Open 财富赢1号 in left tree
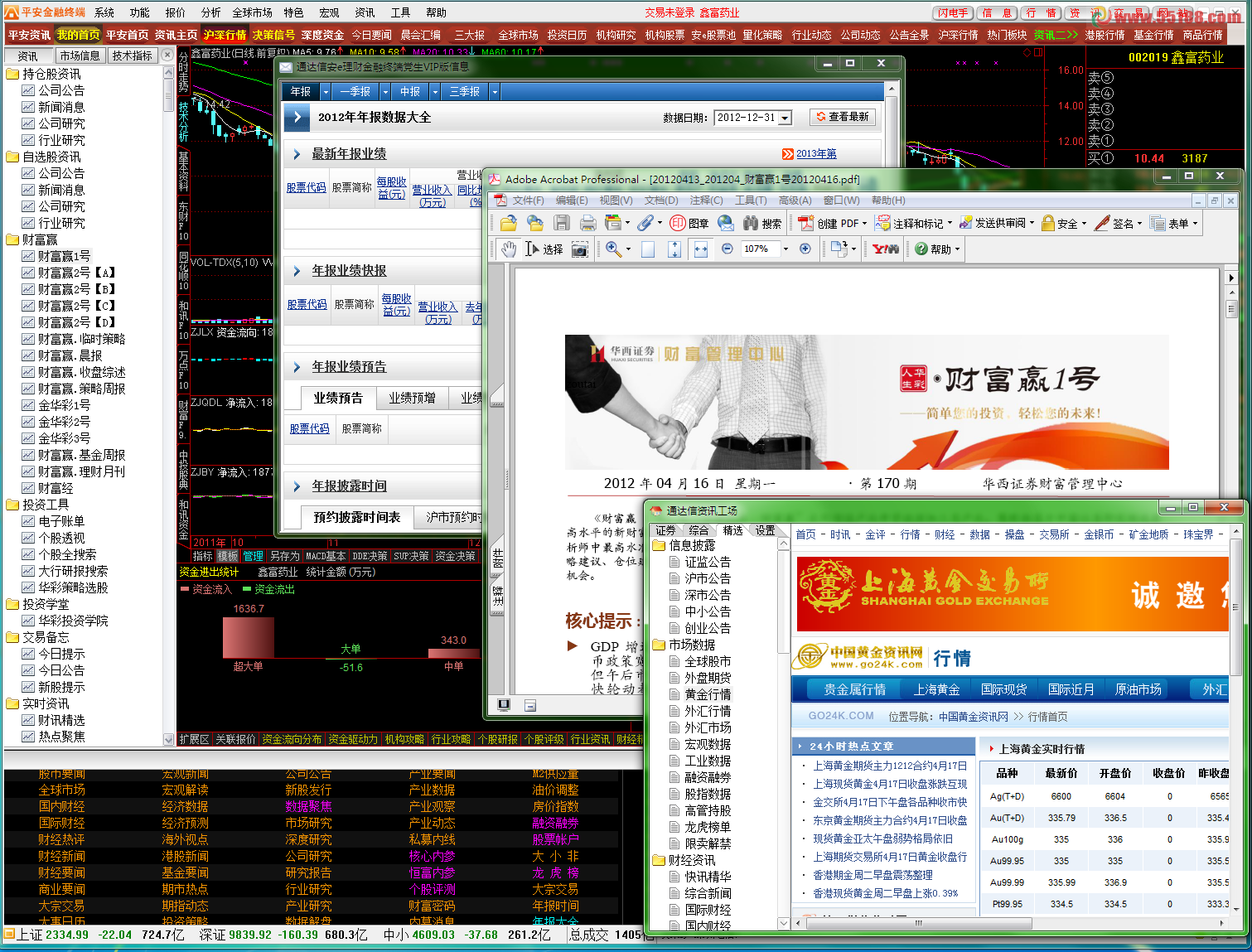This screenshot has height=952, width=1252. coord(64,256)
